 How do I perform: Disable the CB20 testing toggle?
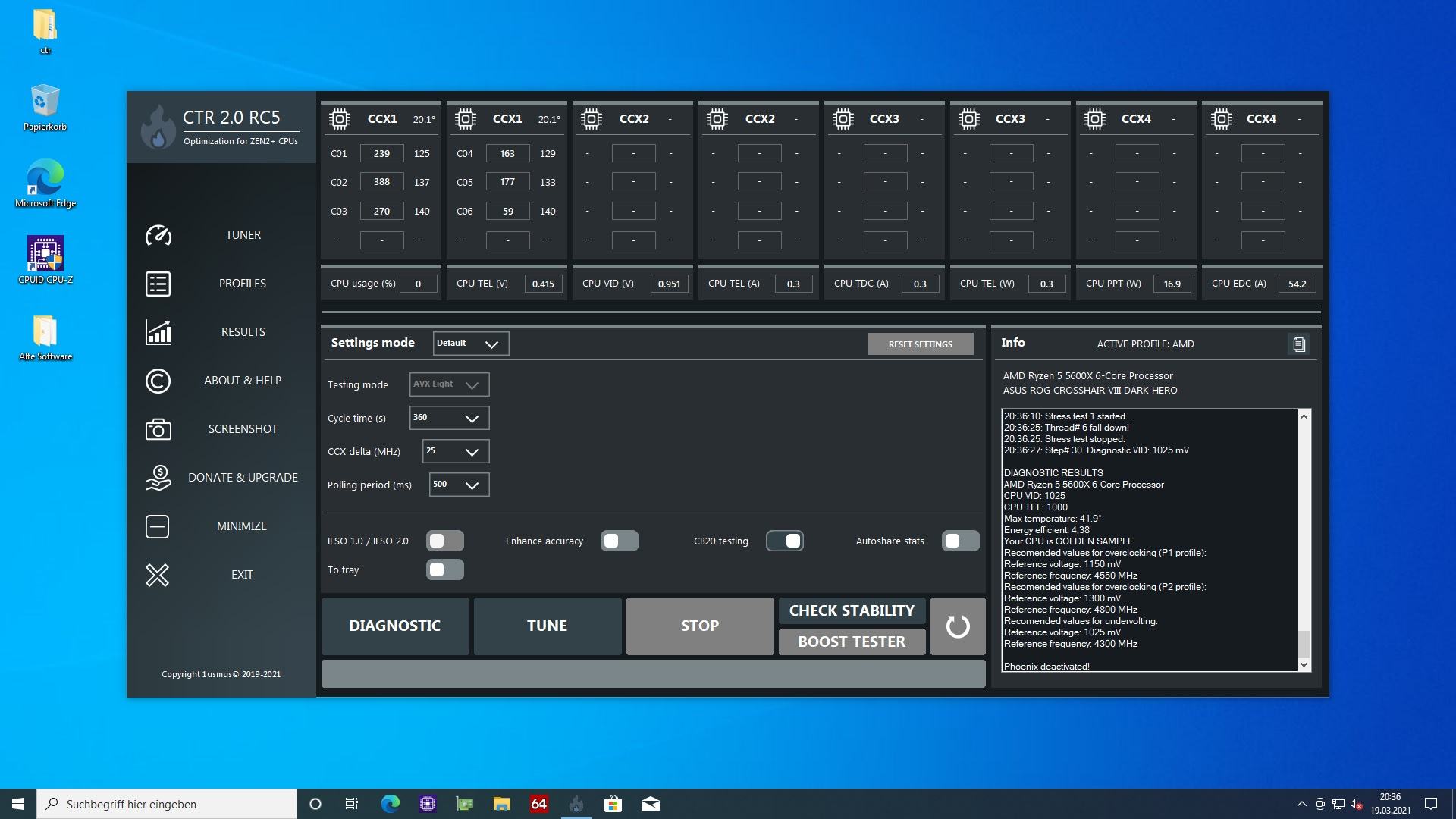pyautogui.click(x=785, y=541)
